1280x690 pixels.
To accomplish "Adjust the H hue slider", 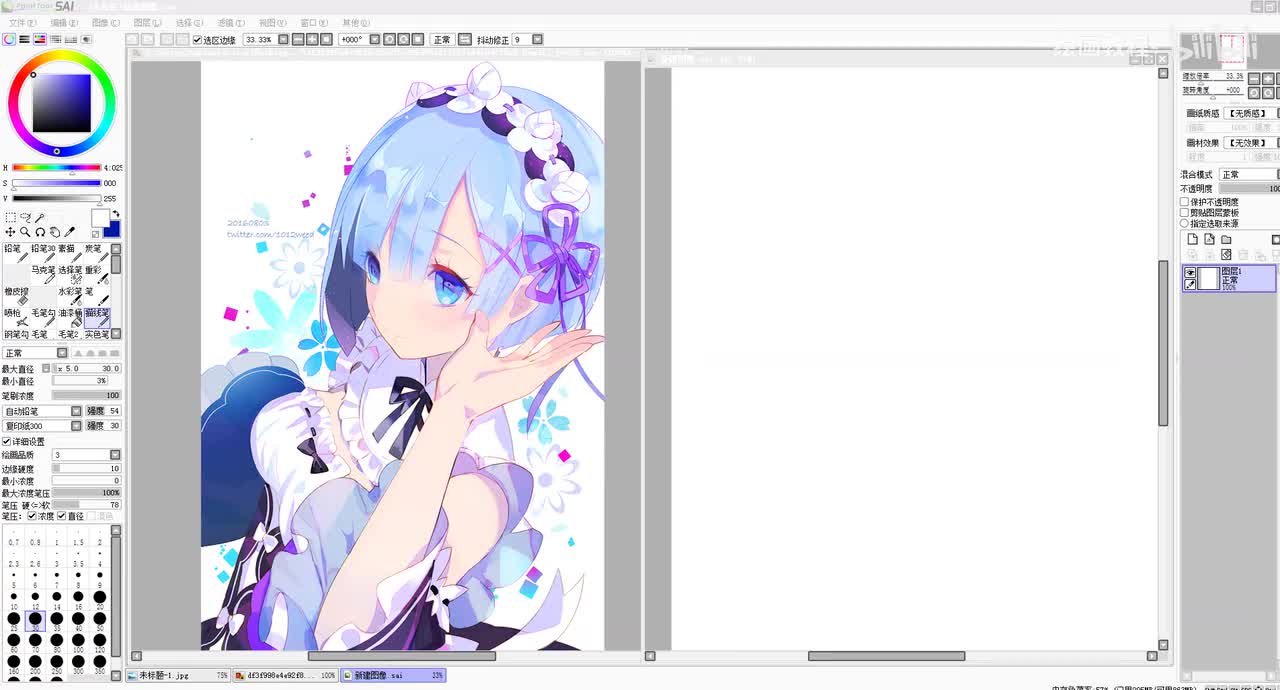I will point(56,168).
